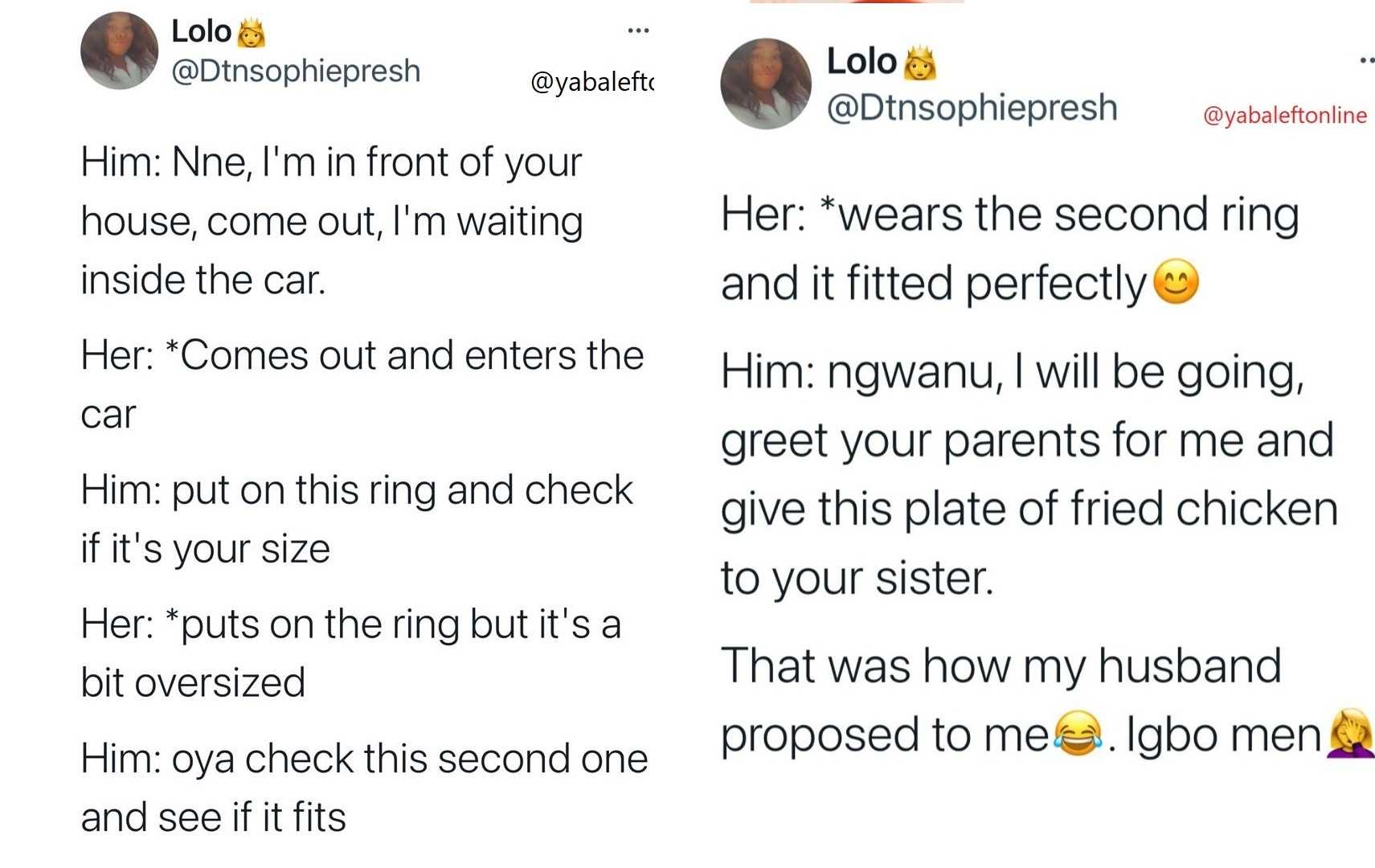Click the laughing-crying emoji after 'proposed to me'

(1077, 733)
